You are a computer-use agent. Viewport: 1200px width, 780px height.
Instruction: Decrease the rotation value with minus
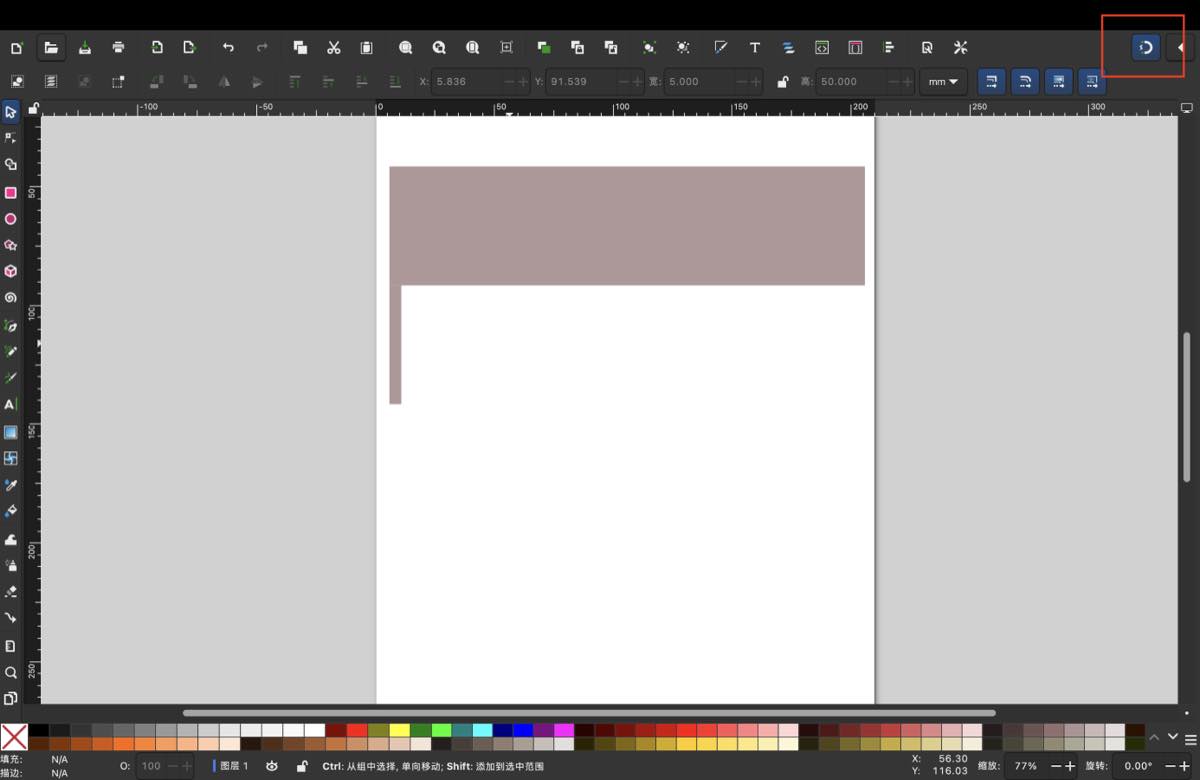[1168, 766]
